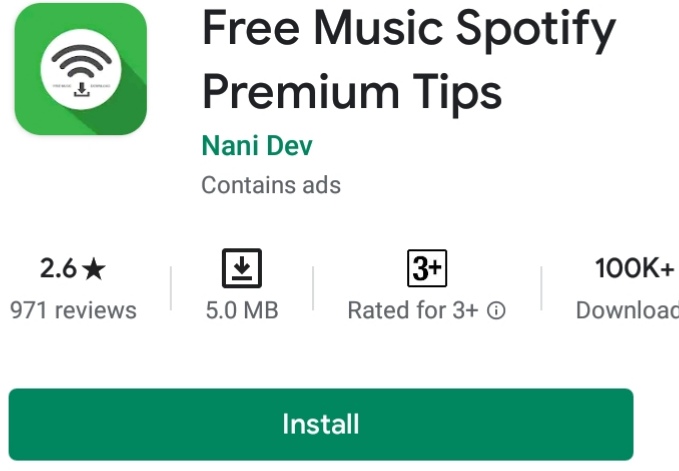Tap the green app icon thumbnail
679x471 pixels.
tap(81, 69)
